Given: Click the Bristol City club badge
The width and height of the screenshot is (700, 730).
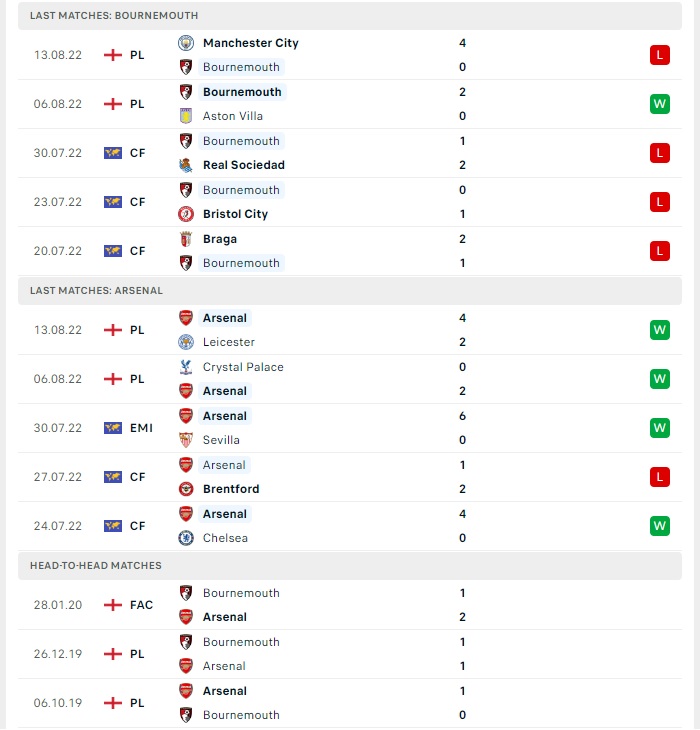Looking at the screenshot, I should click(186, 214).
